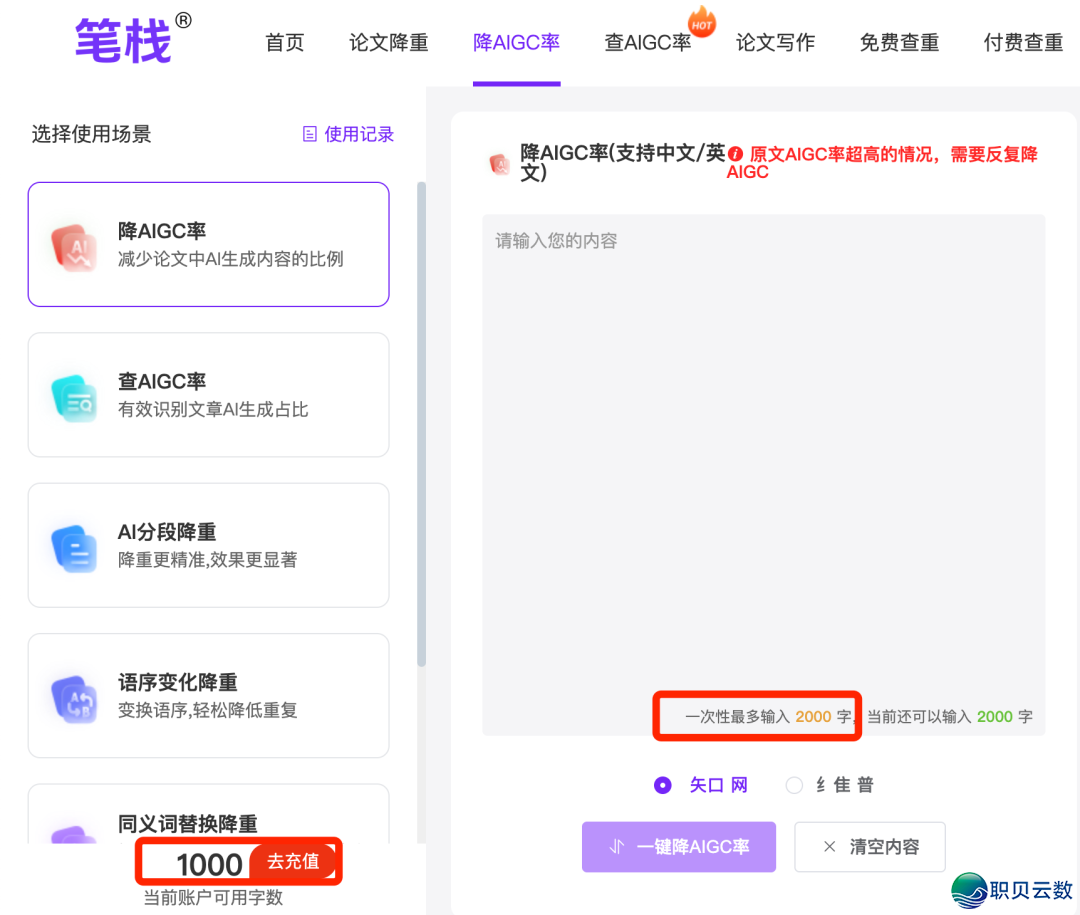This screenshot has height=915, width=1080.
Task: Open the 使用记录 link
Action: pos(349,134)
